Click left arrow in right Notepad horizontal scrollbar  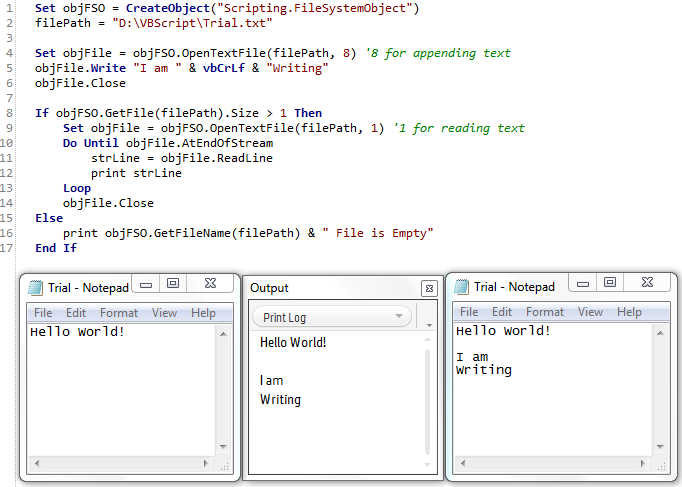coord(462,464)
